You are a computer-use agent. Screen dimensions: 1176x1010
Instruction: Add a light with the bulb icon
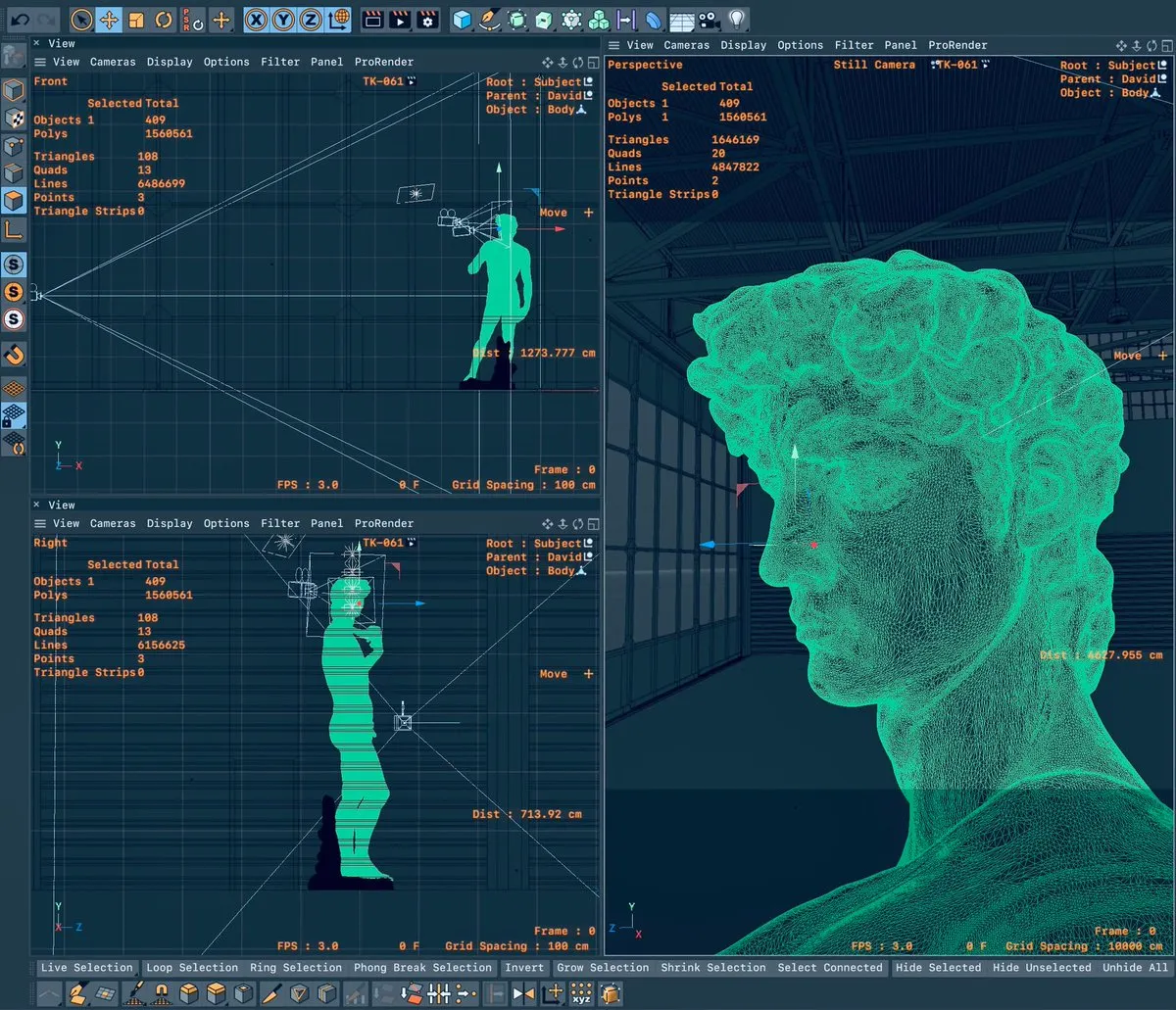pos(737,19)
